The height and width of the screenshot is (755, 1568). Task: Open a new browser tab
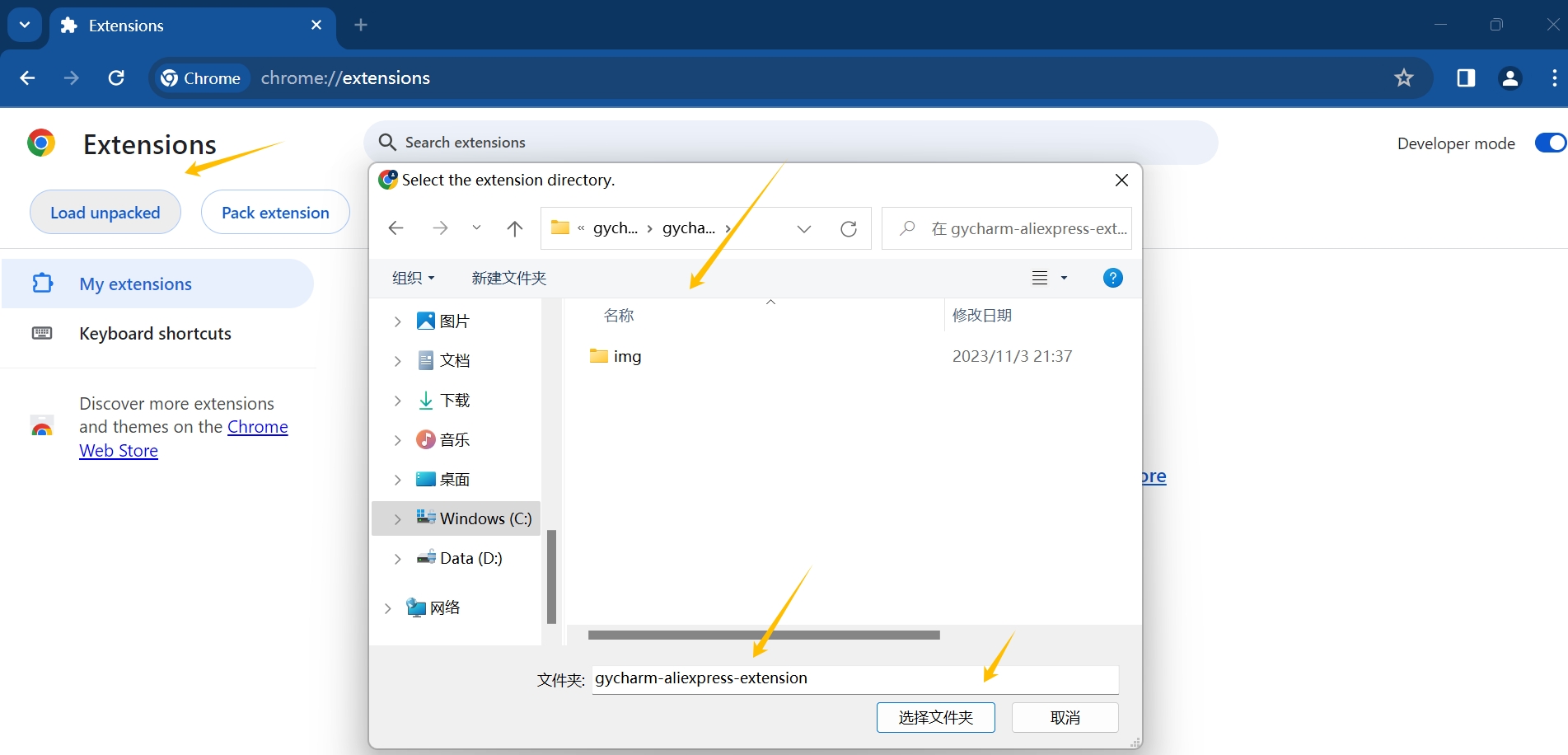pos(361,25)
